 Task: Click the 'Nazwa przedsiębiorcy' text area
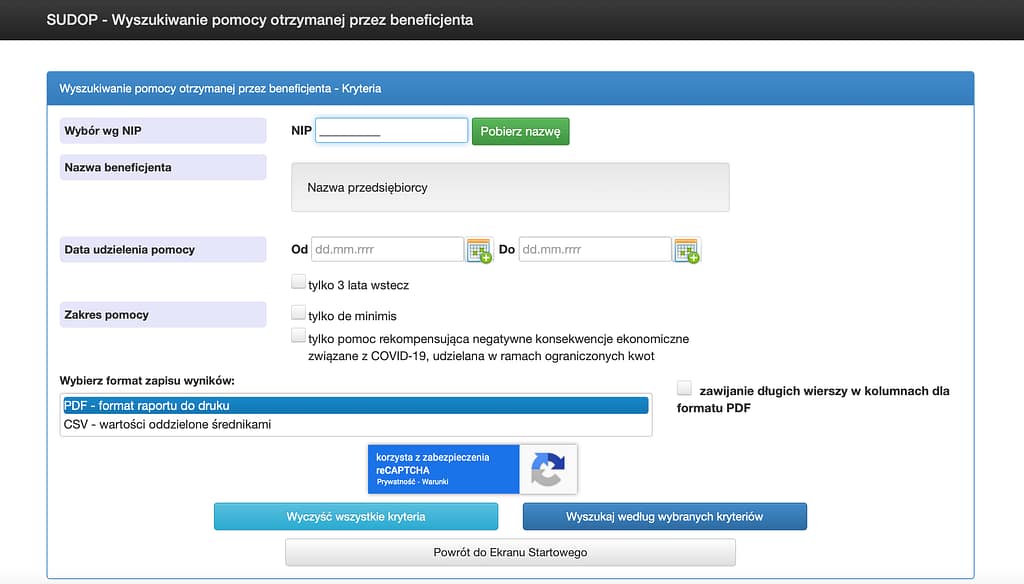(510, 187)
